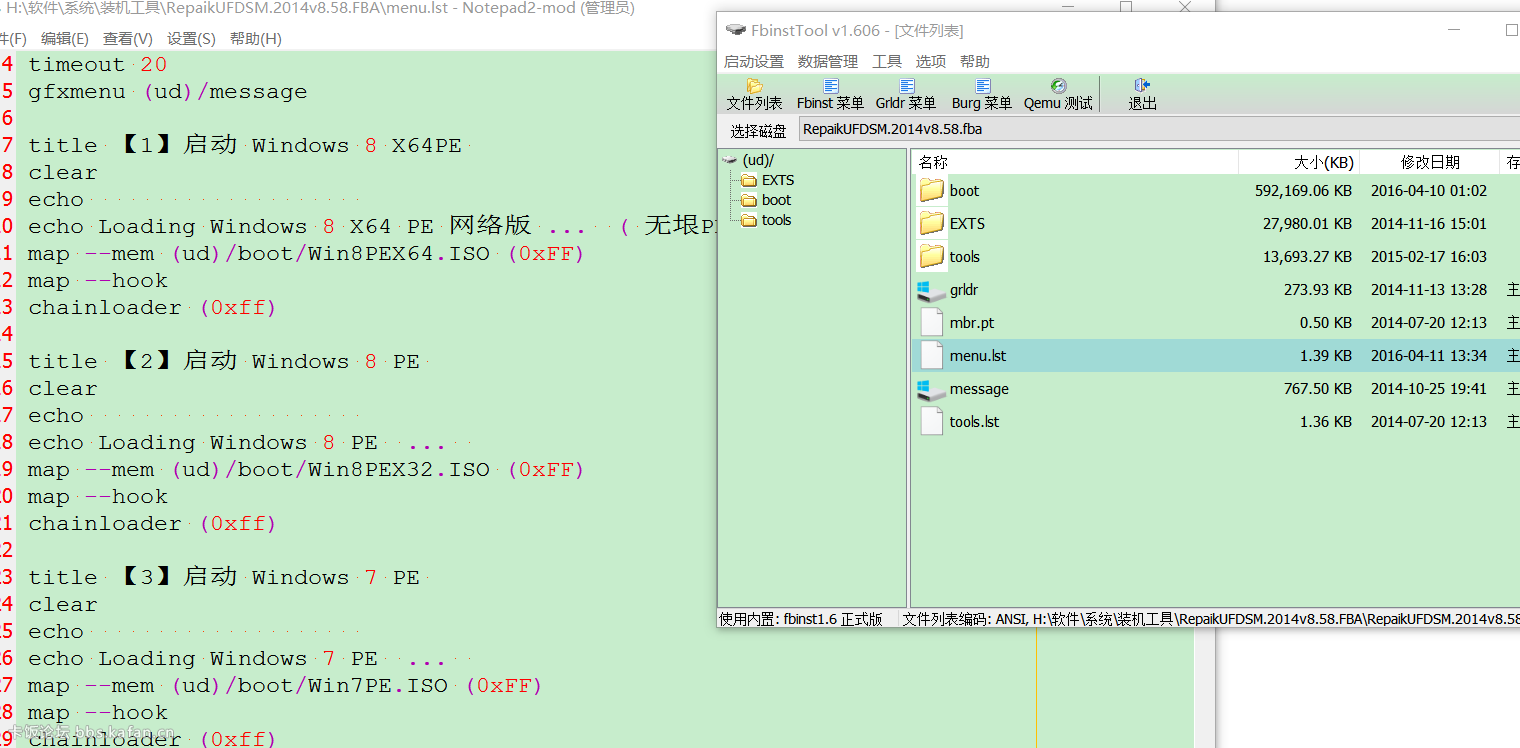Click the FbinstTool title bar app icon

735,30
